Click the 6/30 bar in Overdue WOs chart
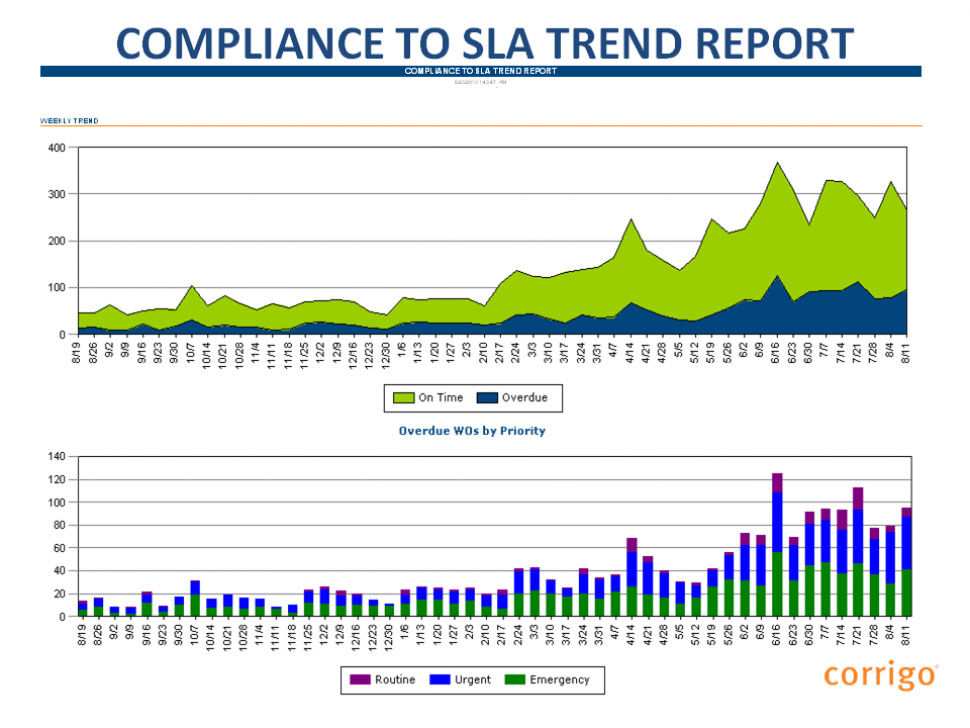 coord(809,564)
